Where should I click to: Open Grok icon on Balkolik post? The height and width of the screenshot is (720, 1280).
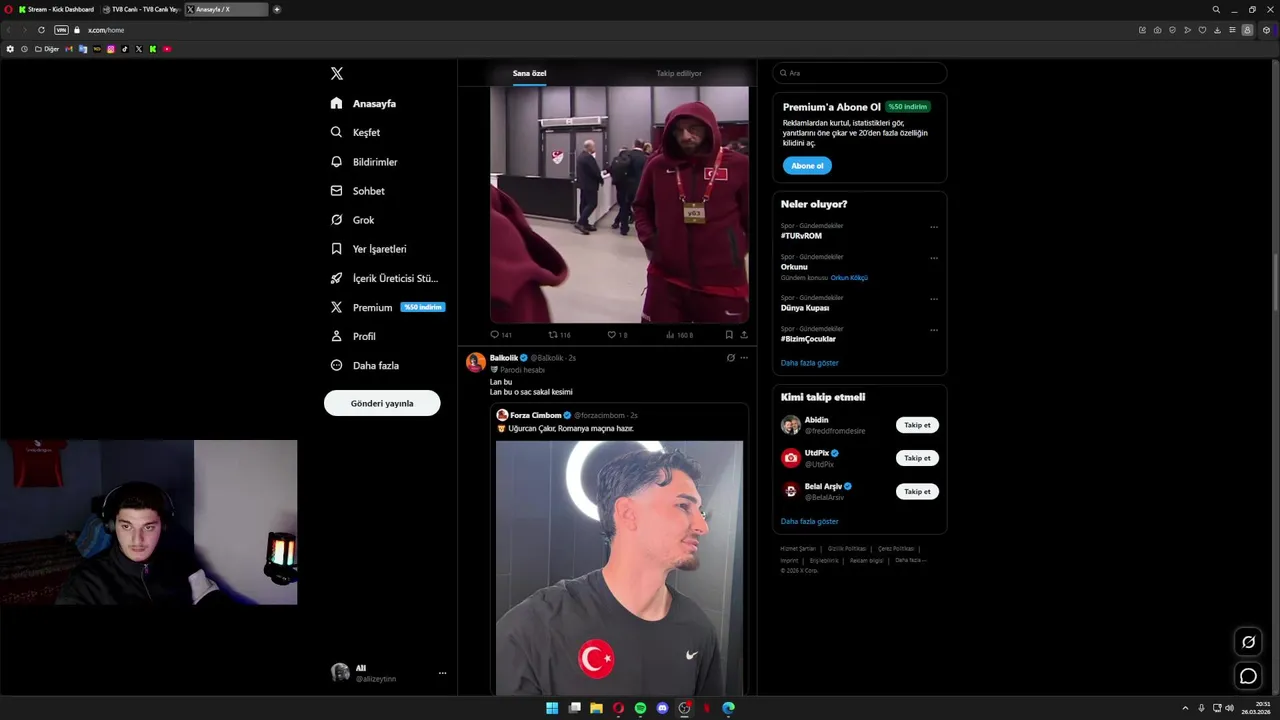point(730,358)
